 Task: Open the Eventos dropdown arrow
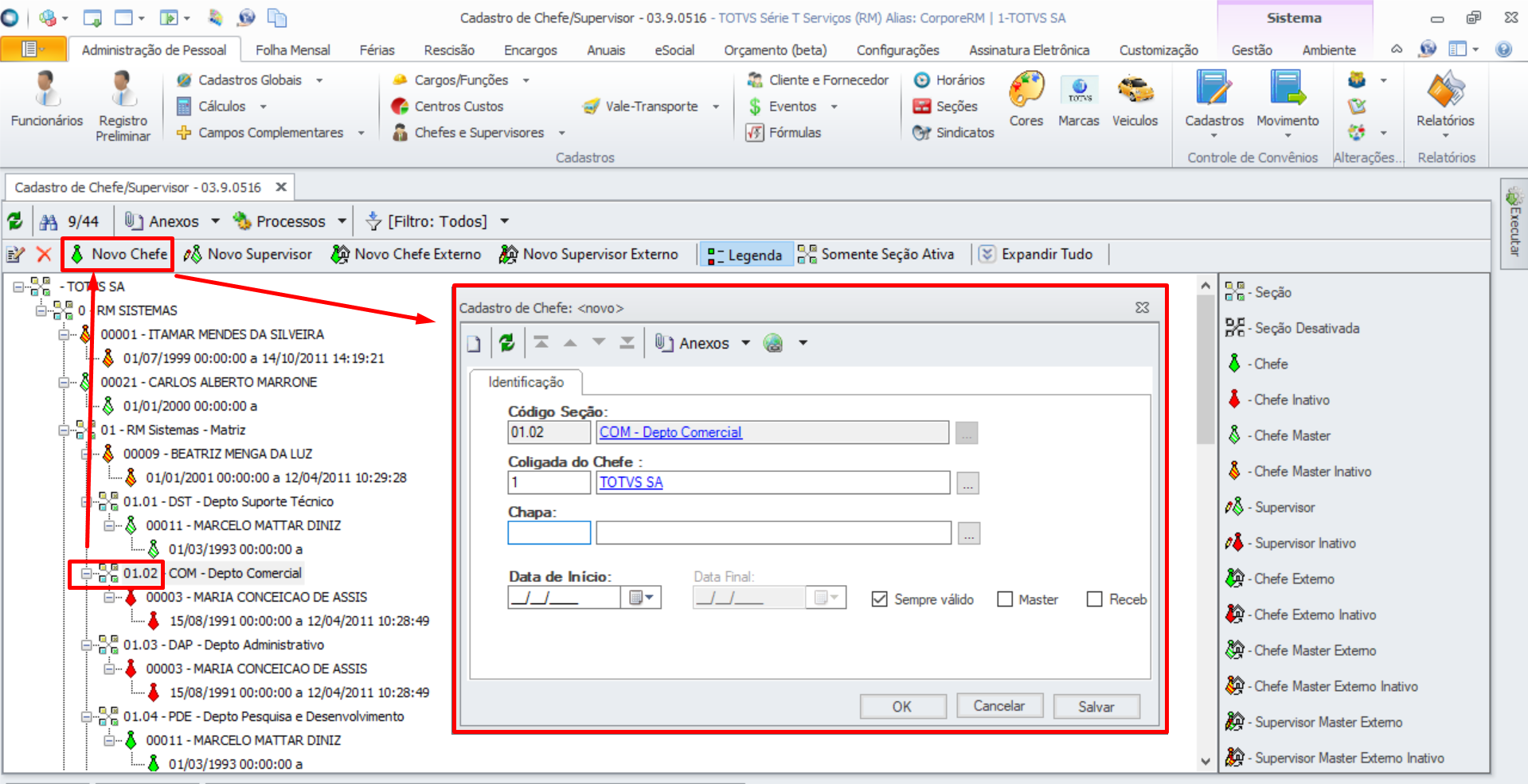[x=834, y=107]
